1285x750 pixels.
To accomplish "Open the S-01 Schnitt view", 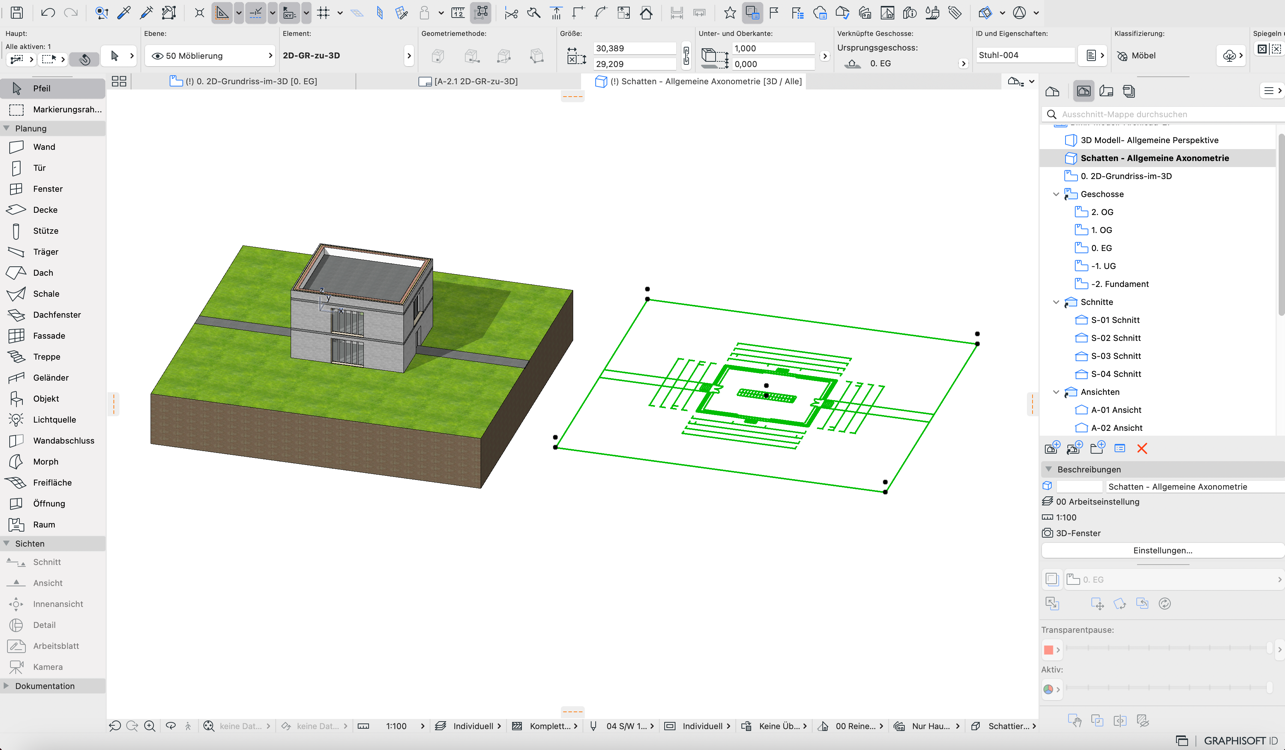I will [x=1115, y=320].
